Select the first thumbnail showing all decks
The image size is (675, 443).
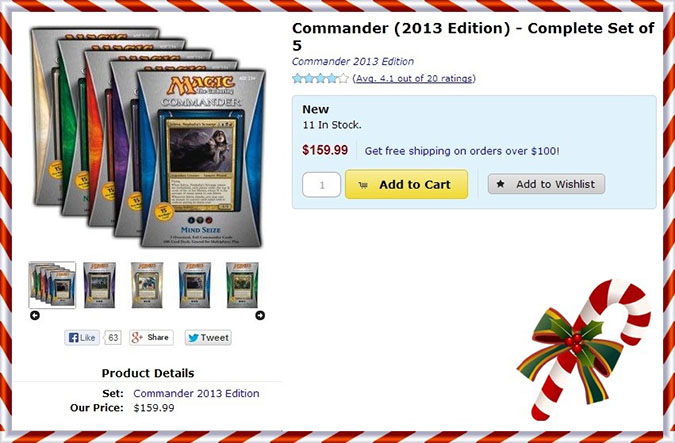pos(52,285)
